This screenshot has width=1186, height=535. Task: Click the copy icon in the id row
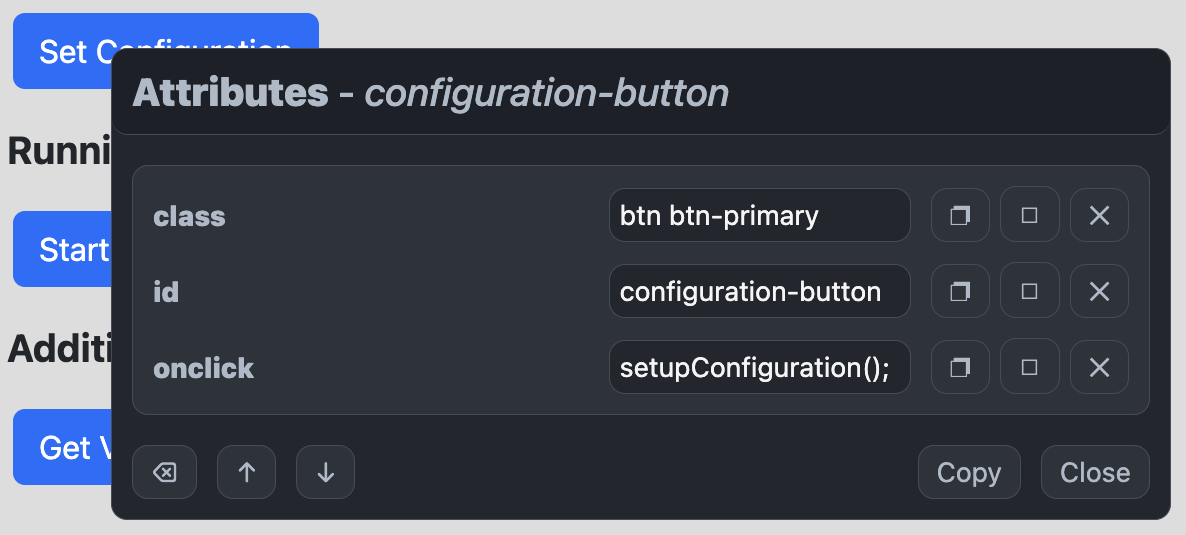click(x=960, y=291)
